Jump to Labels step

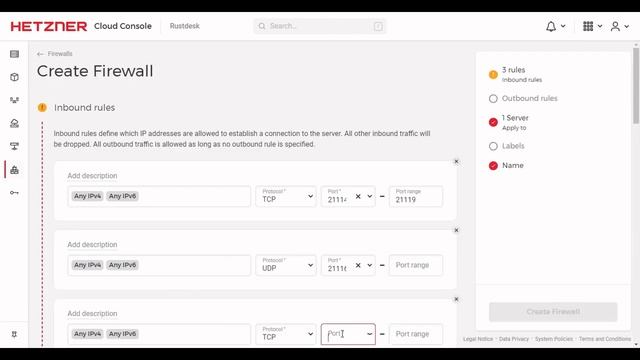507,146
